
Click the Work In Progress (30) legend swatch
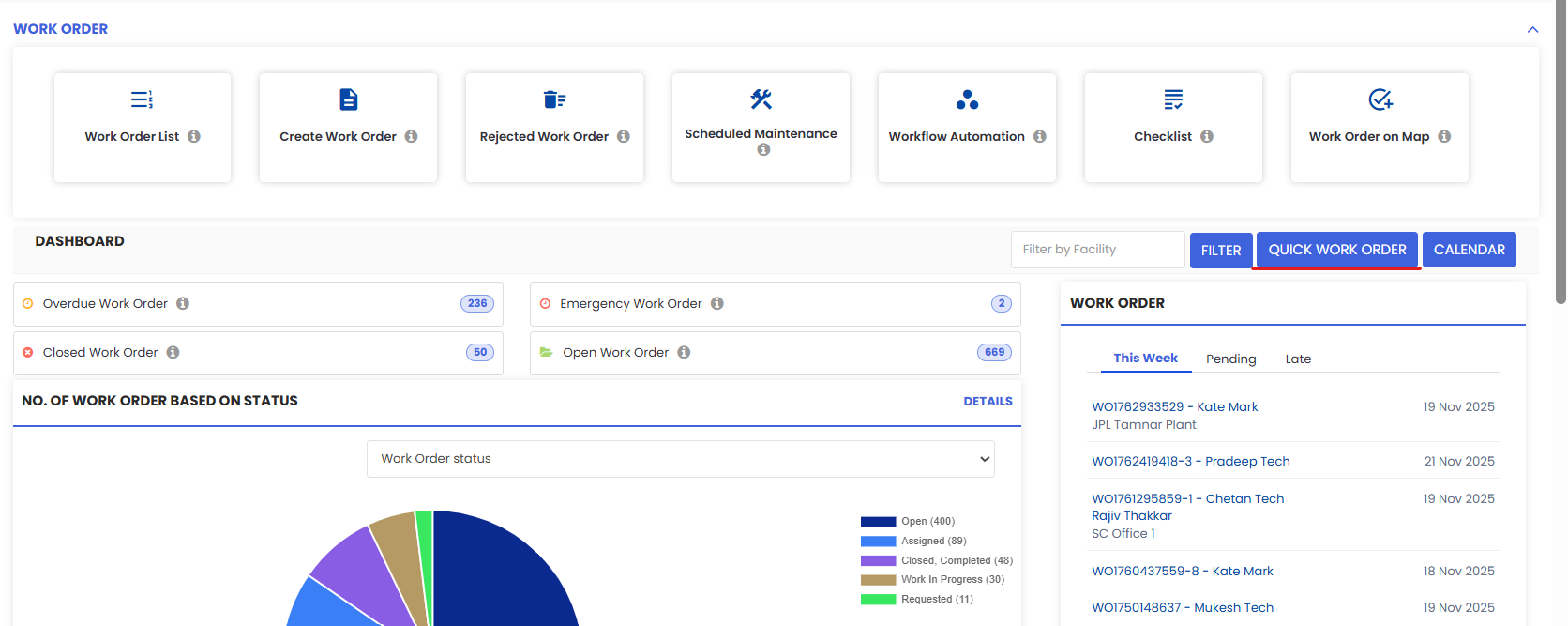point(878,580)
